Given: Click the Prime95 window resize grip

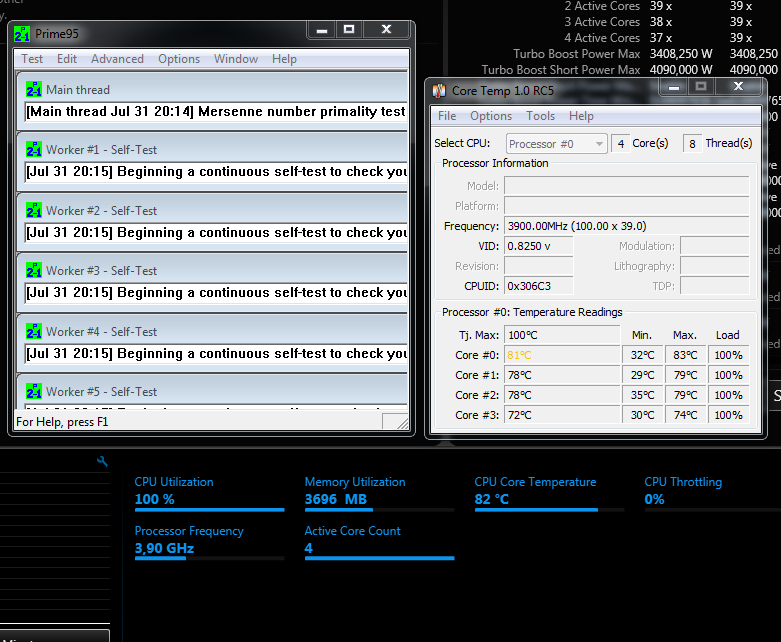Looking at the screenshot, I should tap(402, 423).
